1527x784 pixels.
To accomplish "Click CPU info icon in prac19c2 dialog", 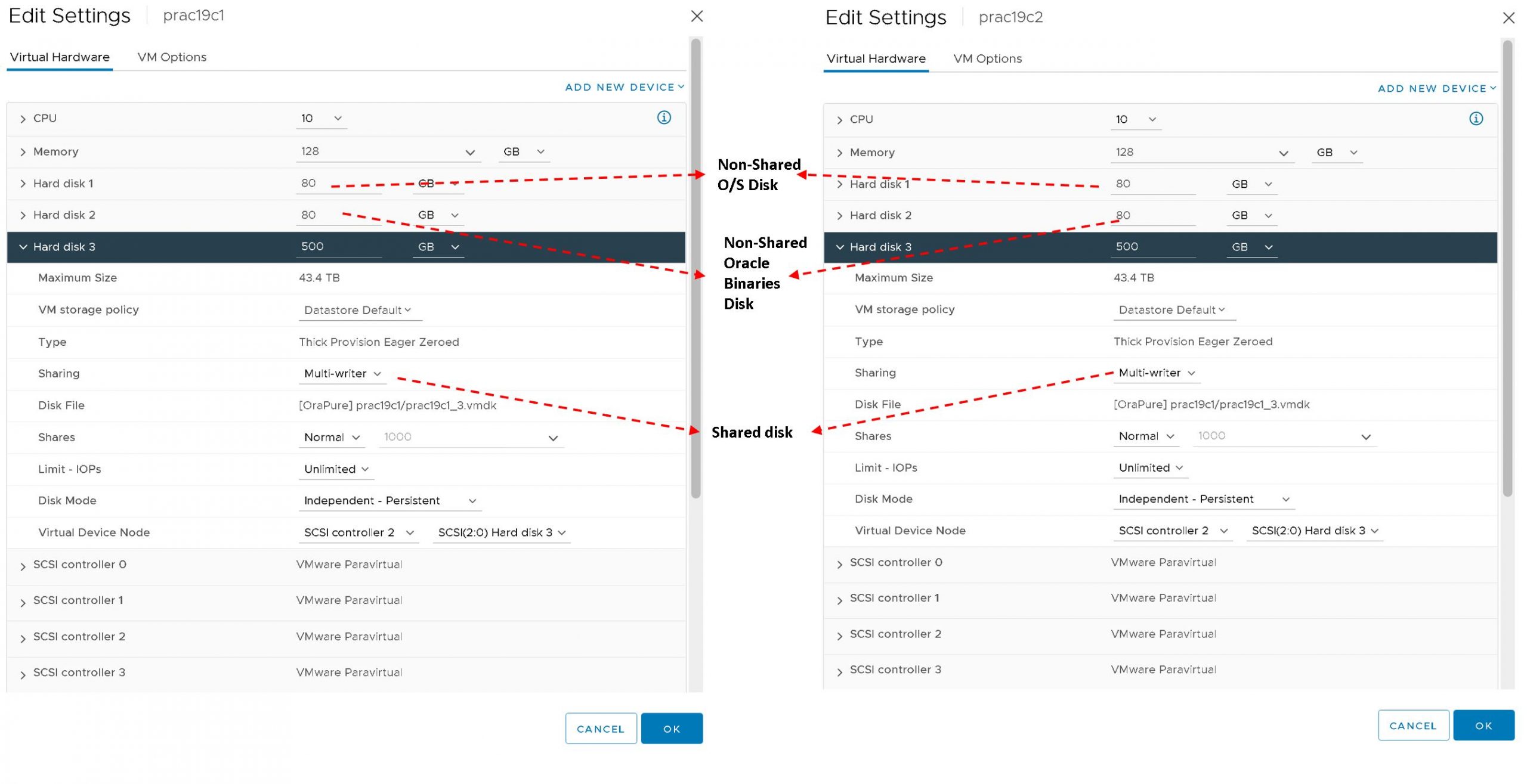I will tap(1476, 119).
